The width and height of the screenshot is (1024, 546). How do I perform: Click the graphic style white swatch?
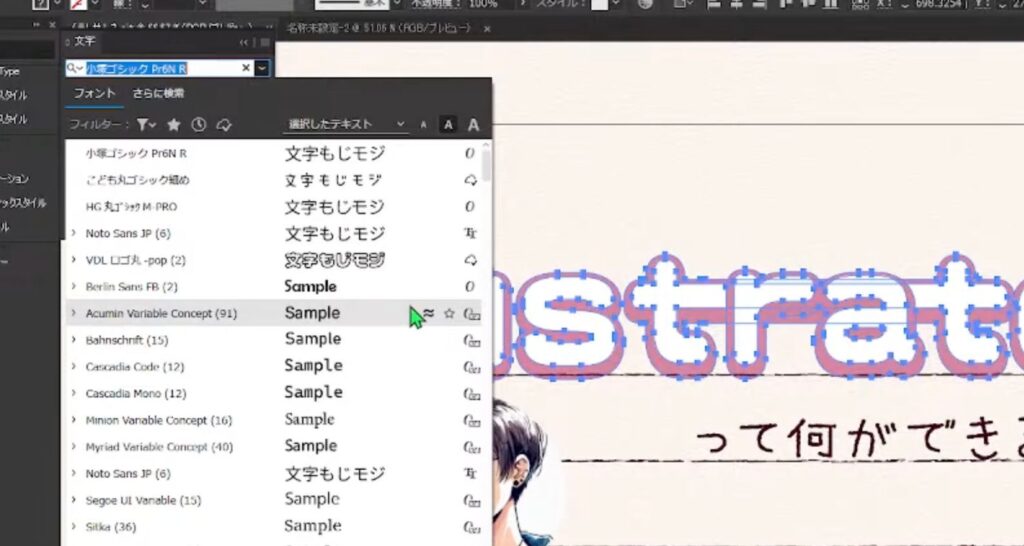[x=600, y=4]
